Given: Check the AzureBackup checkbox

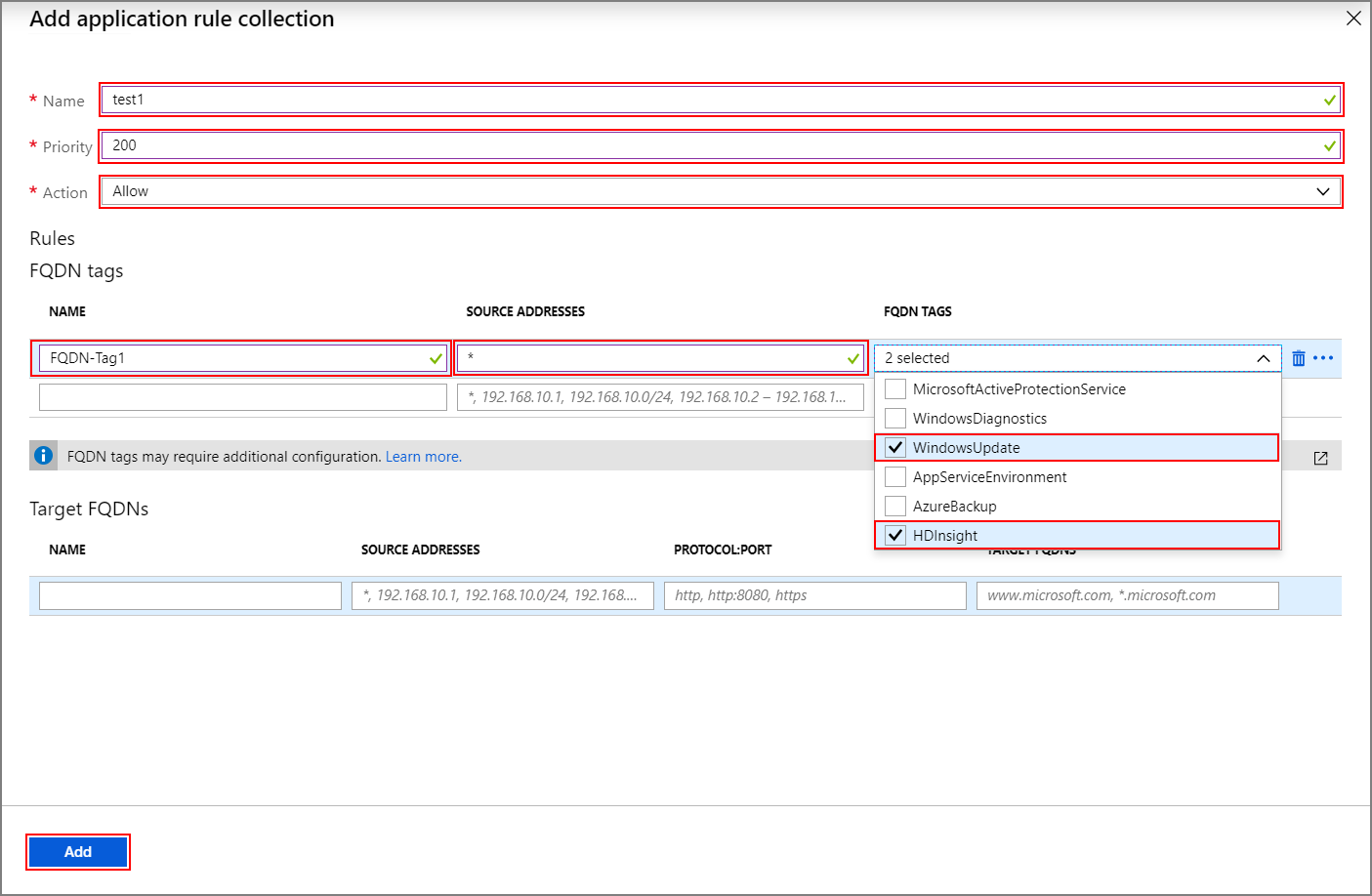Looking at the screenshot, I should tap(894, 506).
